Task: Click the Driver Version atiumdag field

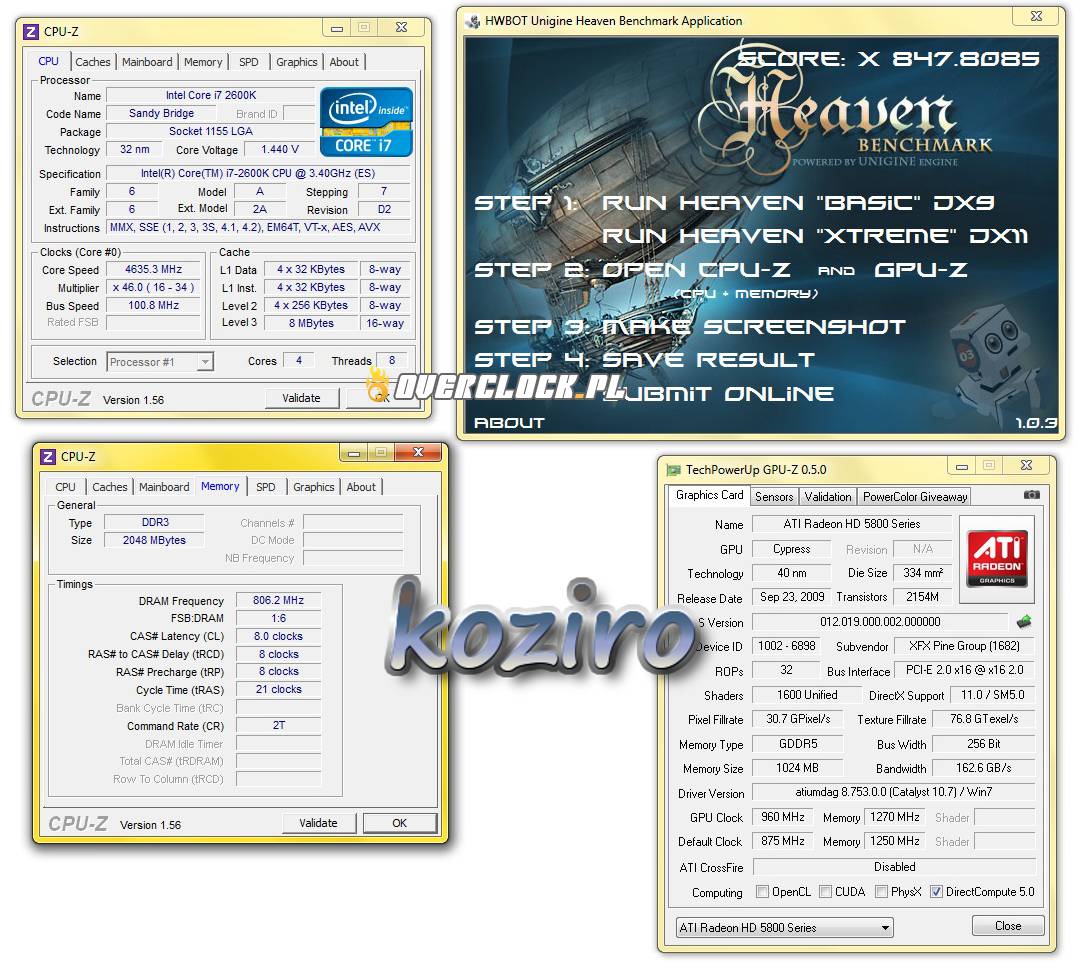Action: pyautogui.click(x=893, y=792)
